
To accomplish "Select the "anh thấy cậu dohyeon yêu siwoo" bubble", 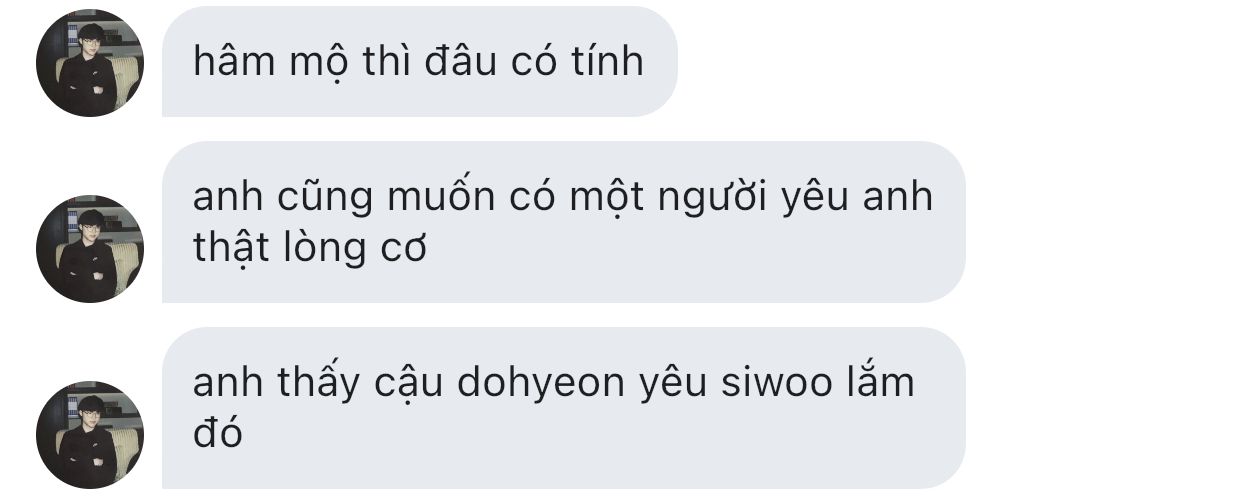I will click(x=563, y=408).
